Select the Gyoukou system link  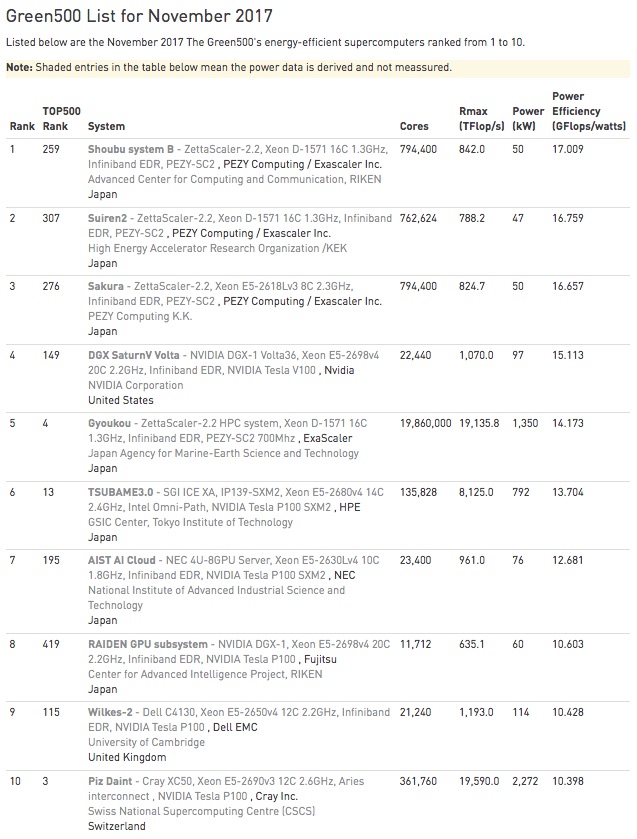(110, 425)
